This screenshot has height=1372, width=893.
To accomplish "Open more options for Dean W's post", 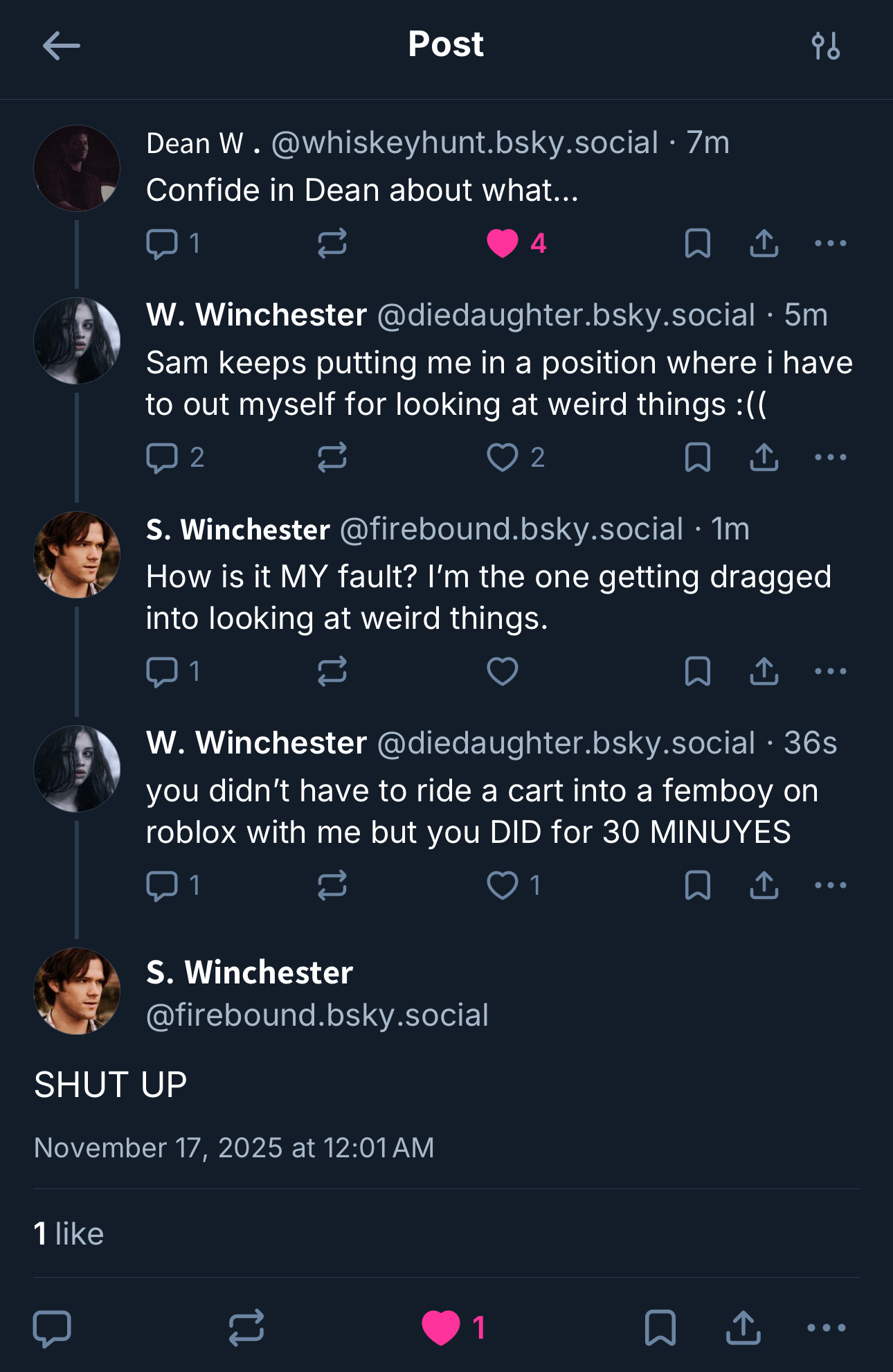I will [830, 244].
